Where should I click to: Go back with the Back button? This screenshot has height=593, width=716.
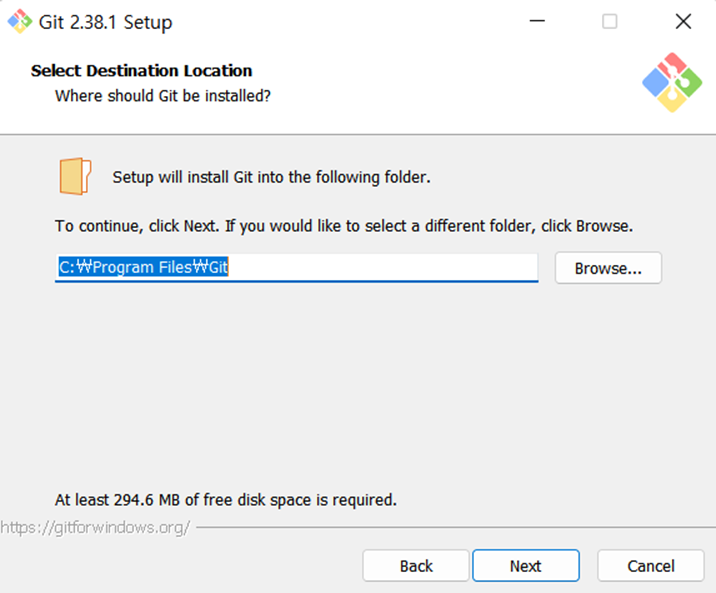(x=416, y=566)
